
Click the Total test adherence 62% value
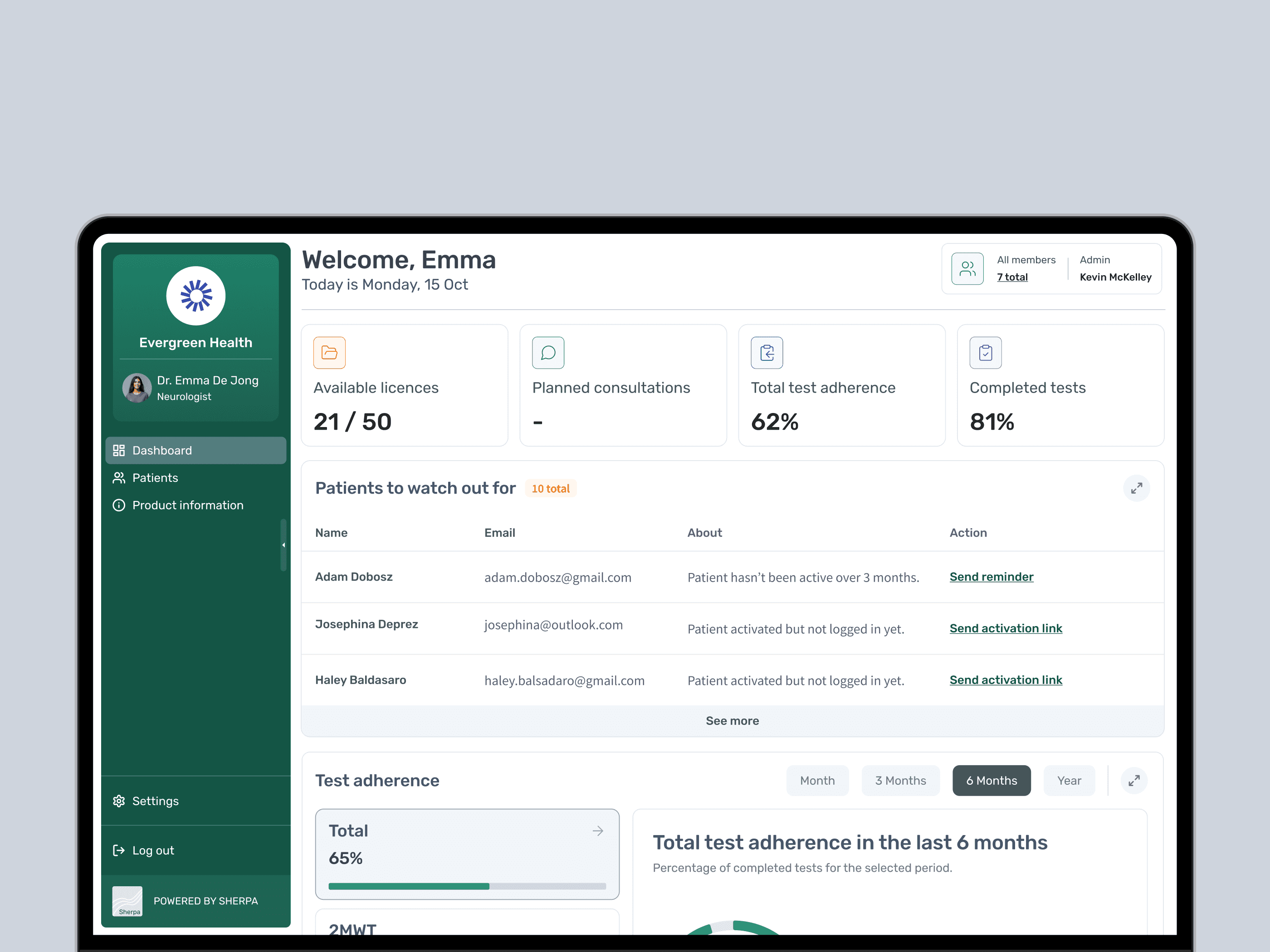(x=775, y=422)
